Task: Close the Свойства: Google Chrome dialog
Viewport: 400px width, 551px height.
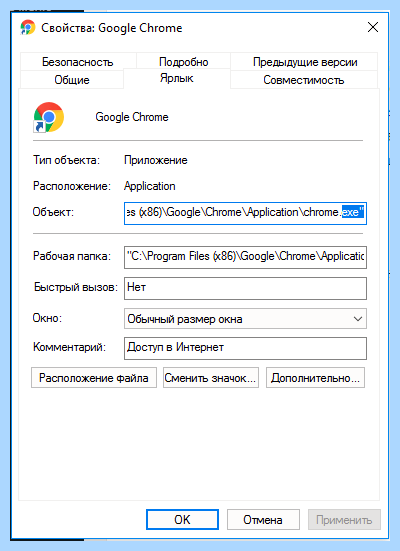Action: click(x=373, y=27)
